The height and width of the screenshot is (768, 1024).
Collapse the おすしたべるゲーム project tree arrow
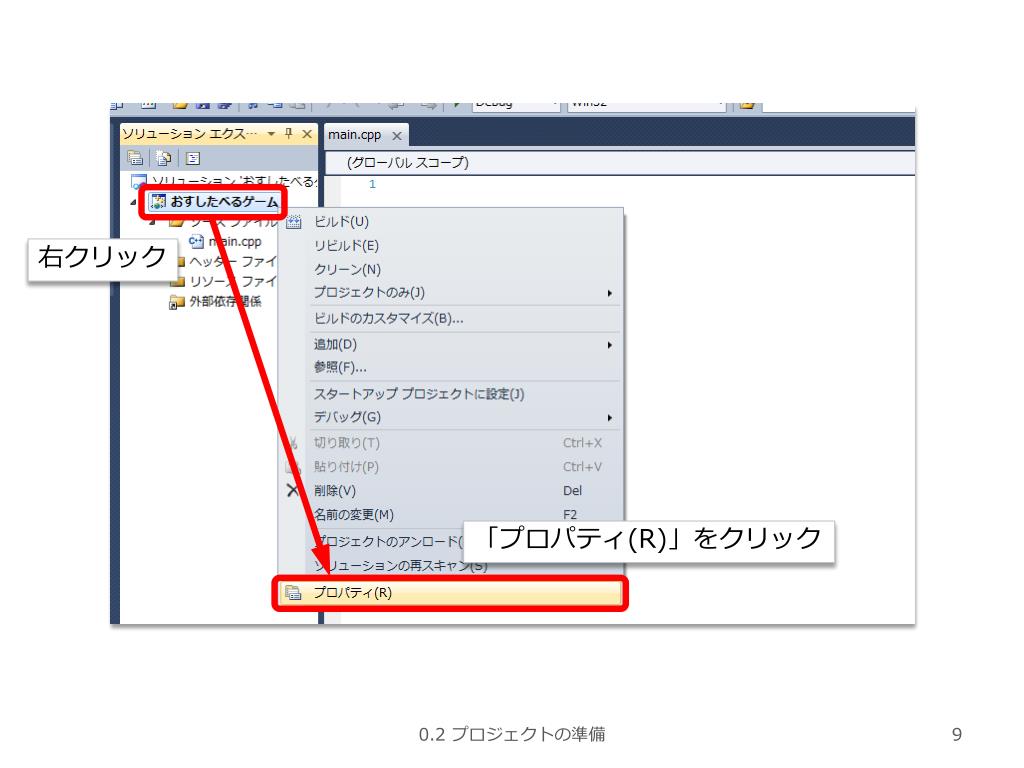(x=133, y=202)
